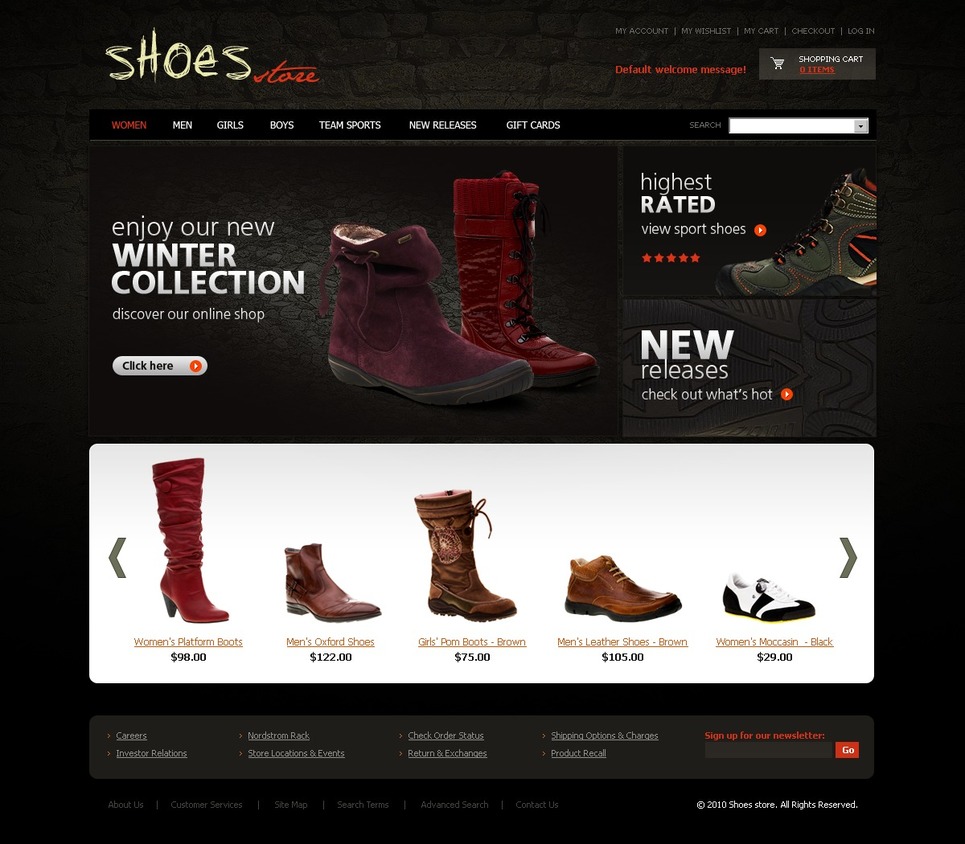Click orange arrow beside check out what's hot

[787, 395]
